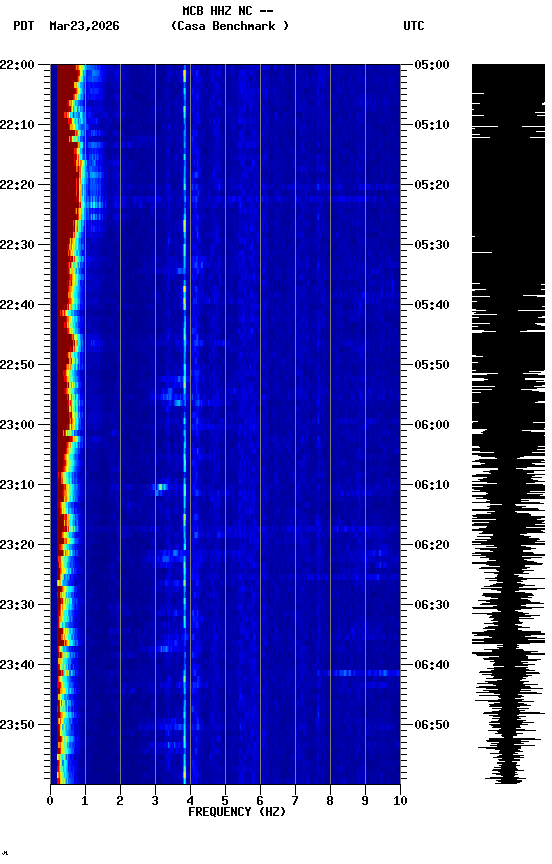Click the '3' frequency axis tick label

(155, 801)
